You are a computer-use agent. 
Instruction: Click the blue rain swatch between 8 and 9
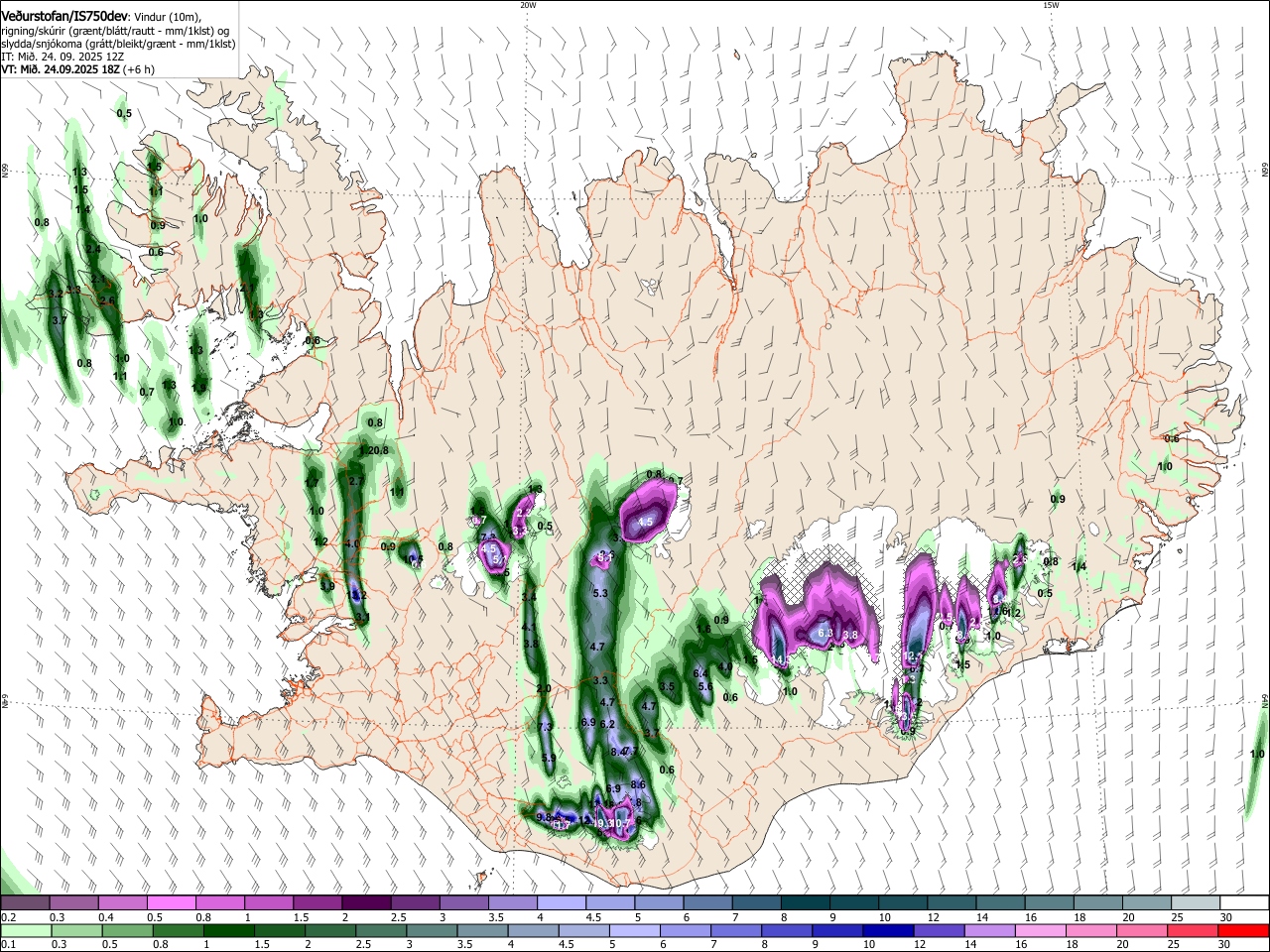coord(786,930)
